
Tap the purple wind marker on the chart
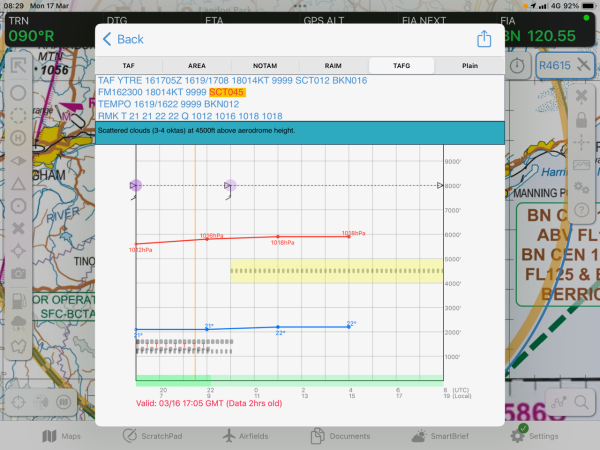[x=136, y=185]
